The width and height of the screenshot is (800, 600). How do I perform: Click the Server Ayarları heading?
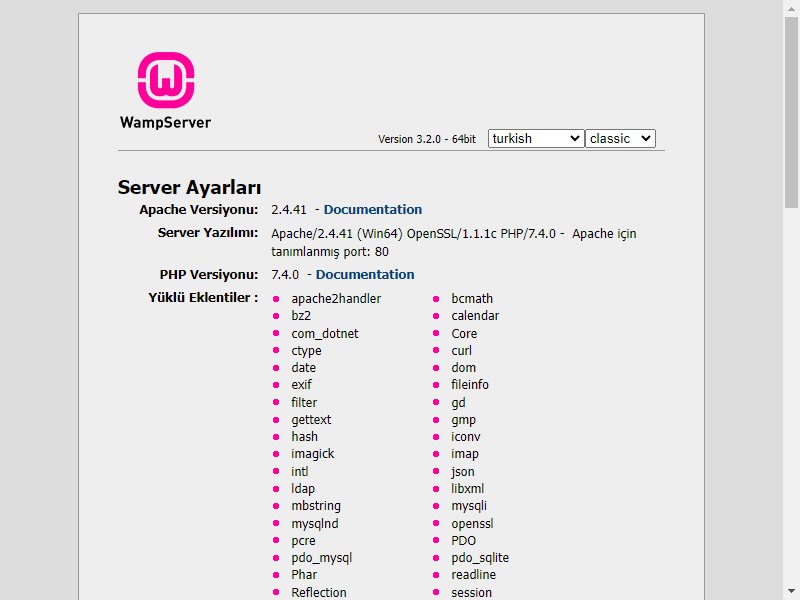click(x=189, y=187)
